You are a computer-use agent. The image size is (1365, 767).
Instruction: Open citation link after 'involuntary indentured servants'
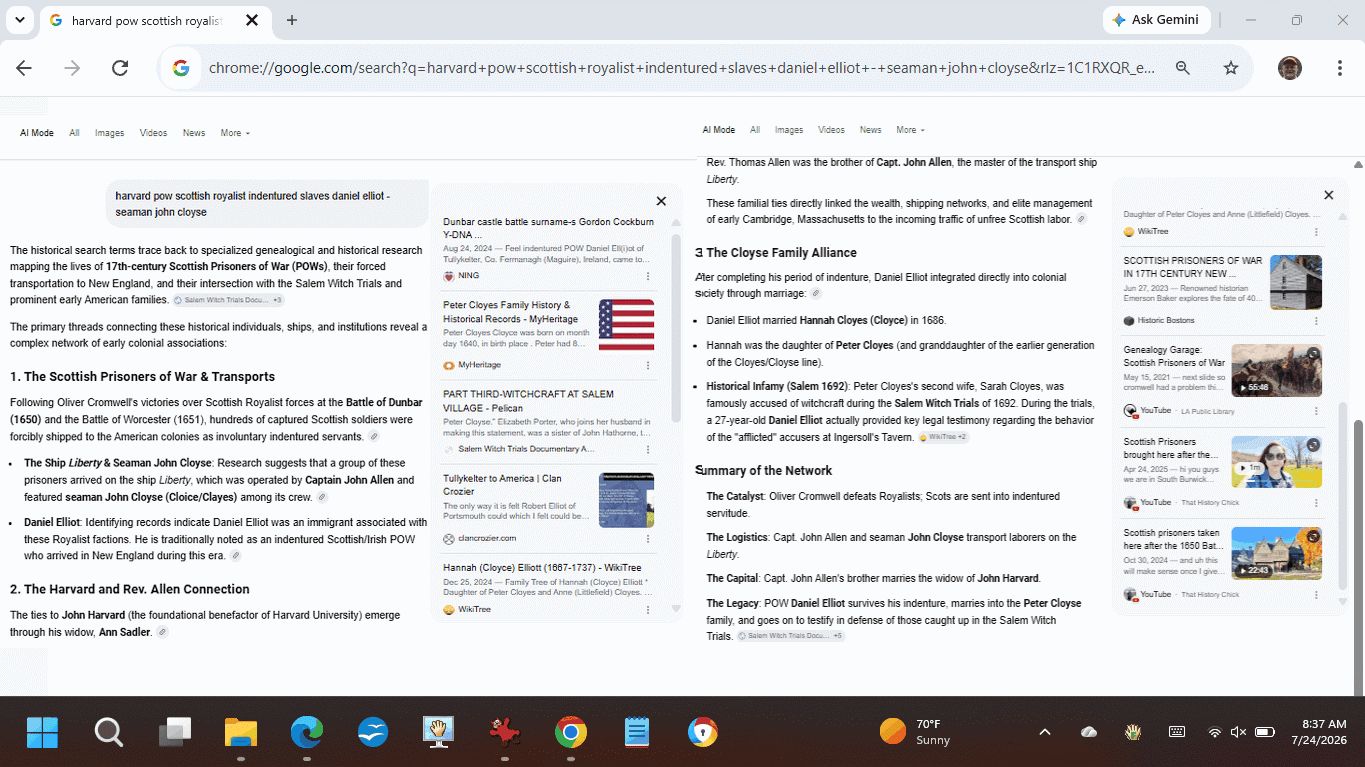(x=374, y=437)
